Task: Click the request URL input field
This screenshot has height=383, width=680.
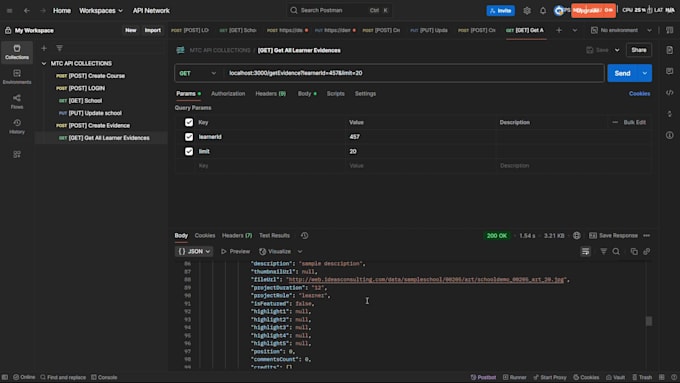Action: (x=413, y=73)
